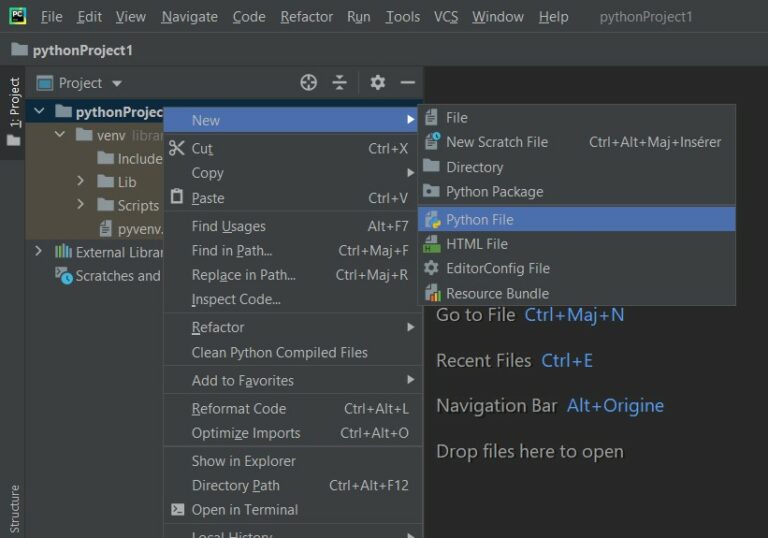This screenshot has height=538, width=768.
Task: Click the terminal icon by Open in Terminal
Action: tap(177, 510)
